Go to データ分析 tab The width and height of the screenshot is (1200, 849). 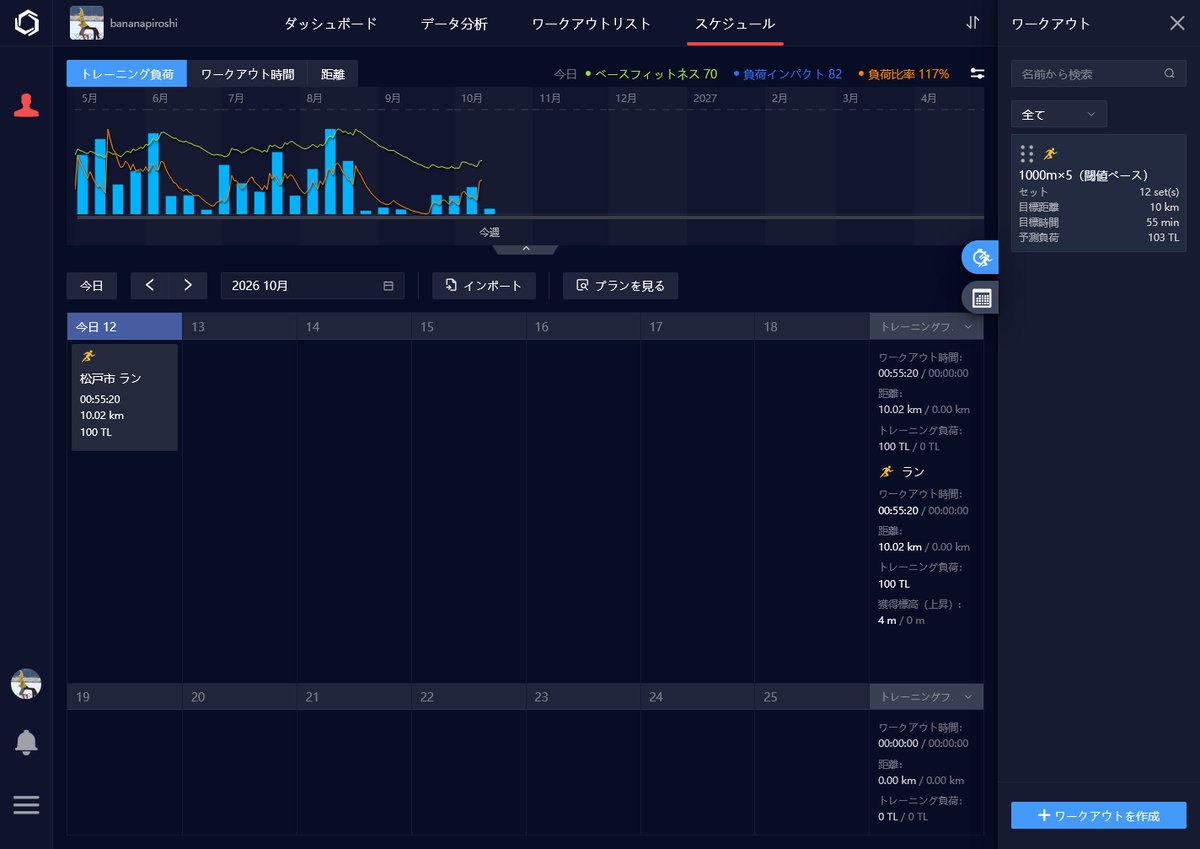coord(454,23)
